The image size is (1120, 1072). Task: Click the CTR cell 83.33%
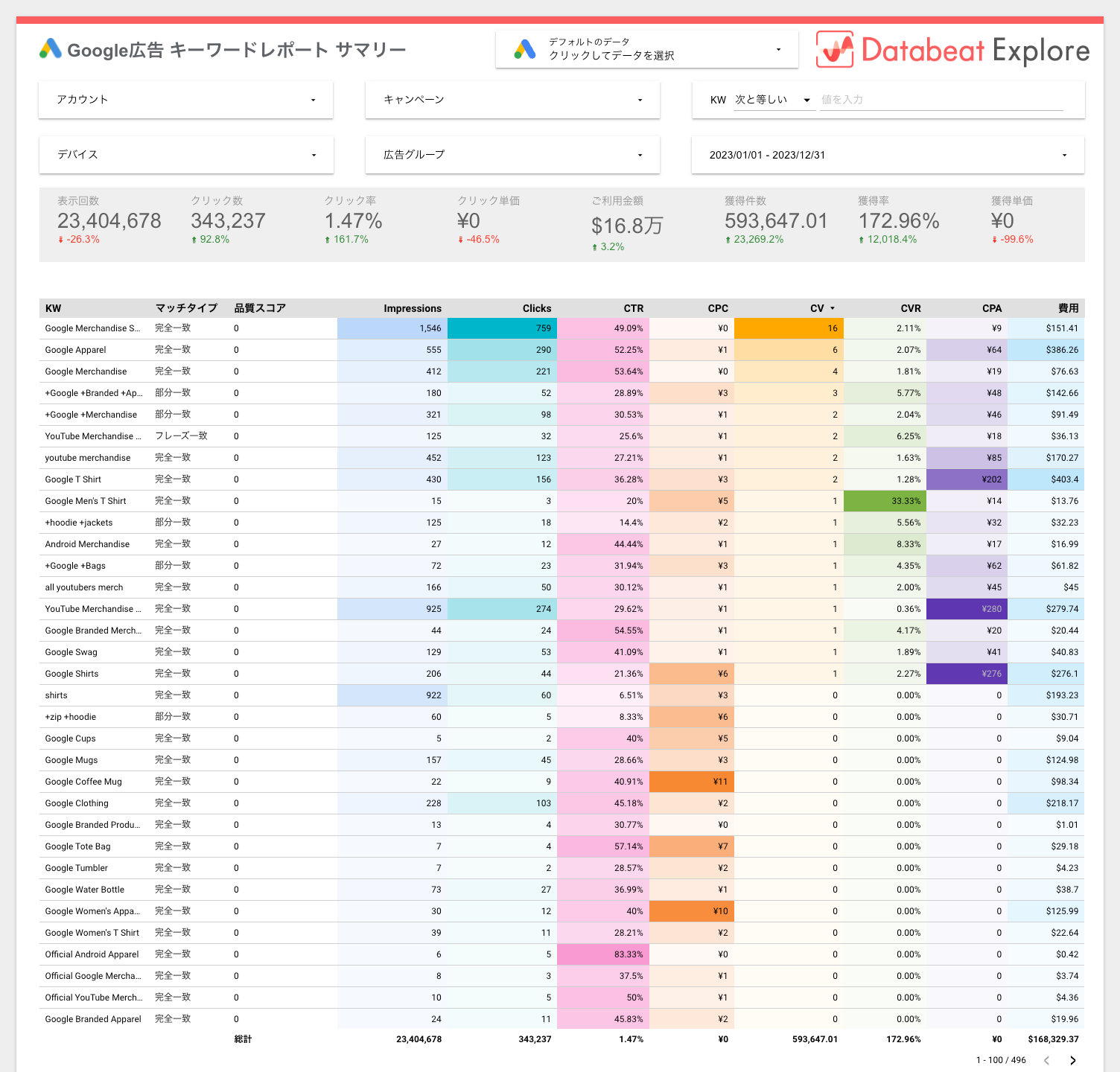pos(603,954)
